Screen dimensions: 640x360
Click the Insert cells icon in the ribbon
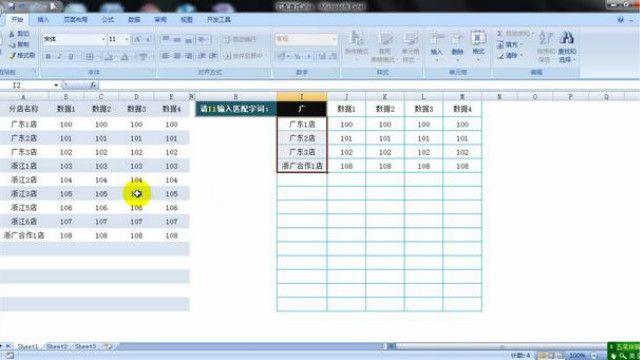coord(436,38)
